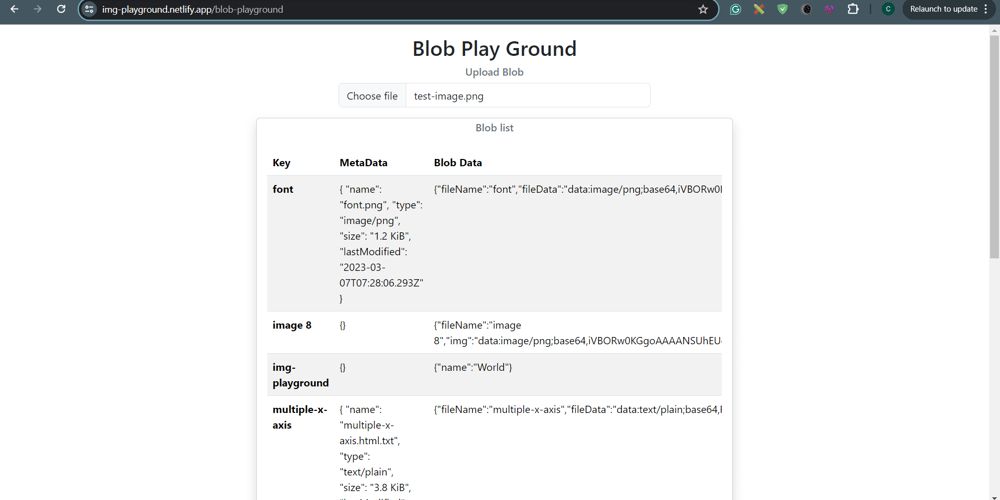Bookmark this page with the star icon
This screenshot has width=1000, height=500.
[703, 9]
